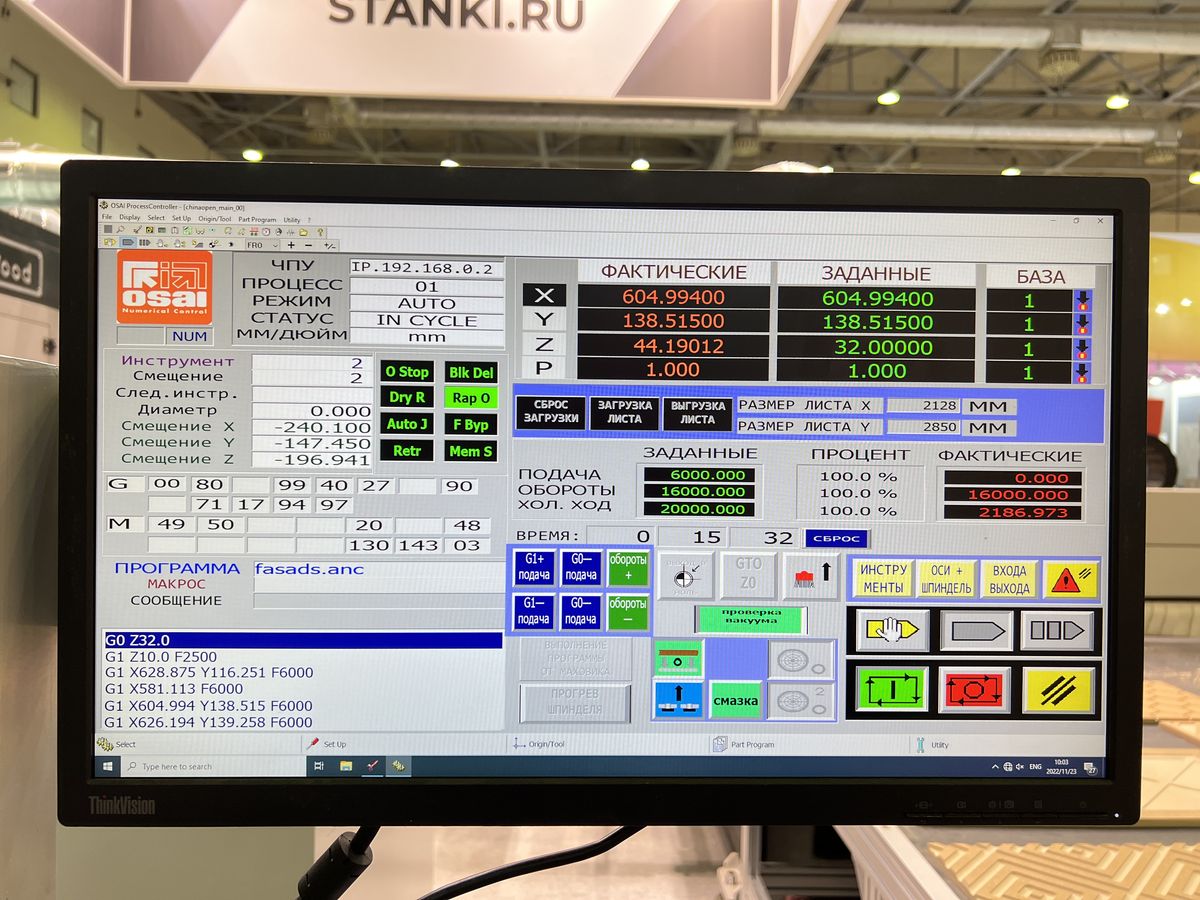Click the yellow reset button with diagonal stripes

click(x=1058, y=688)
